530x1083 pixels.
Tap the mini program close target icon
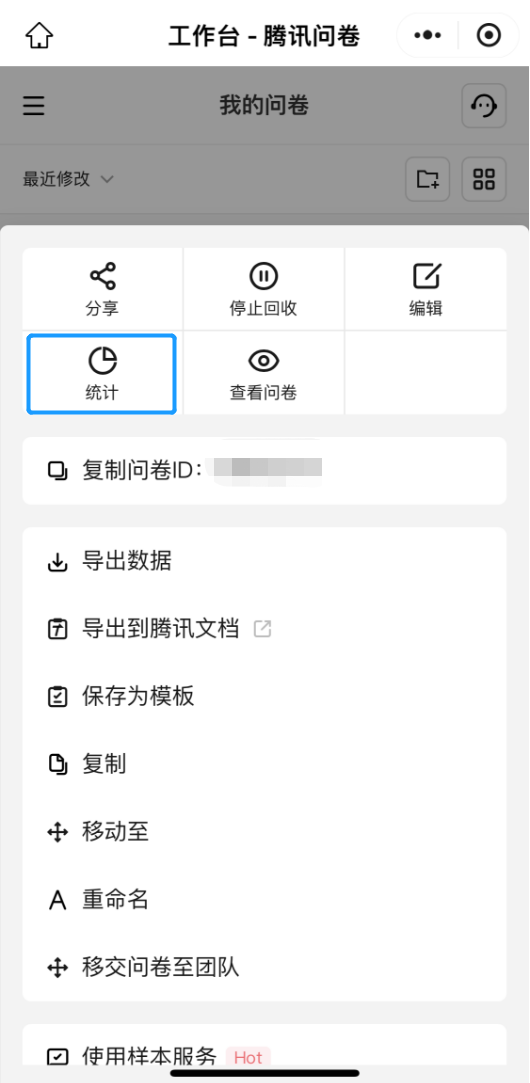[x=489, y=35]
